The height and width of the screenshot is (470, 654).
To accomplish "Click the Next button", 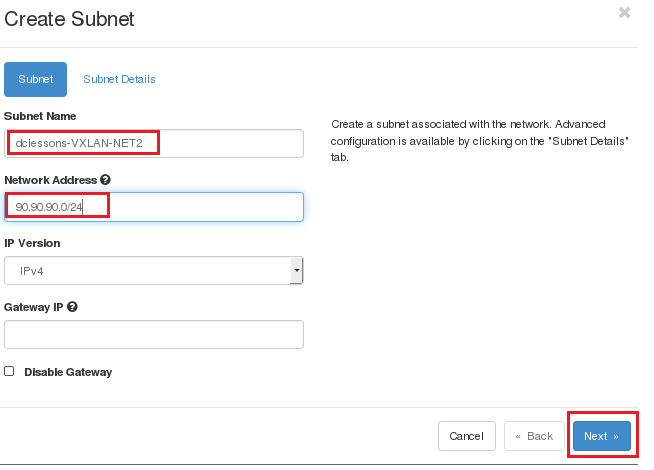I will pyautogui.click(x=601, y=436).
